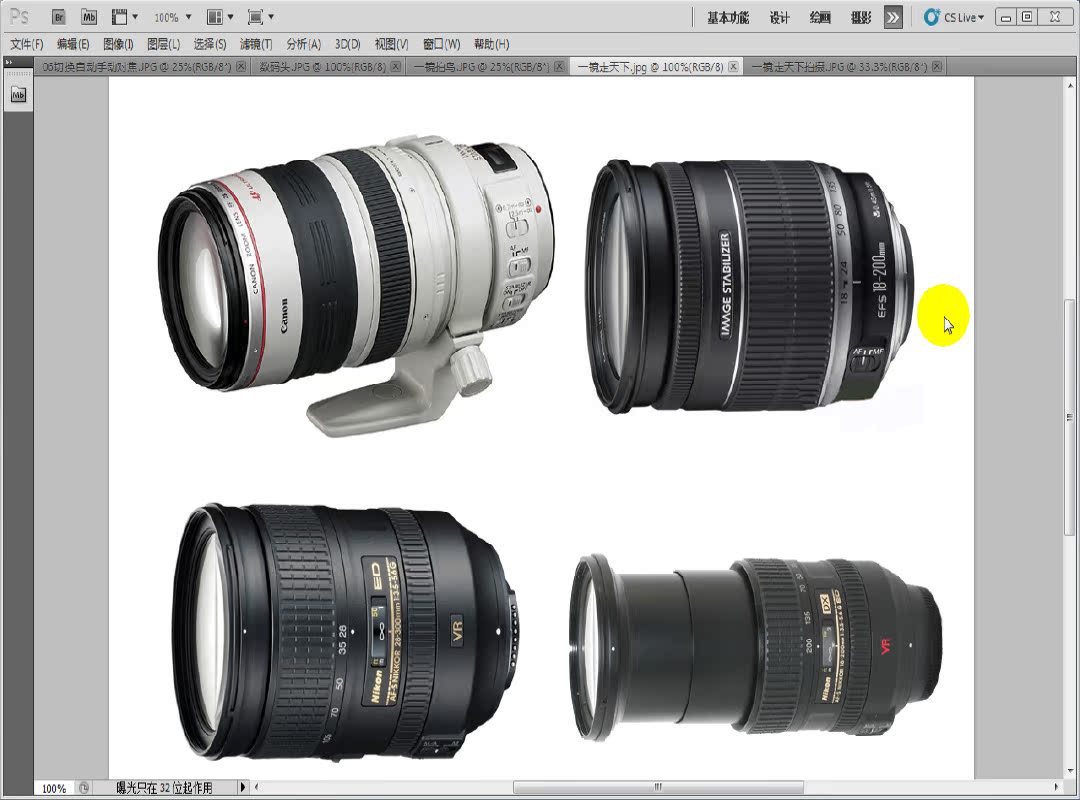
Task: Click the horizontal scrollbar left arrow
Action: click(256, 786)
